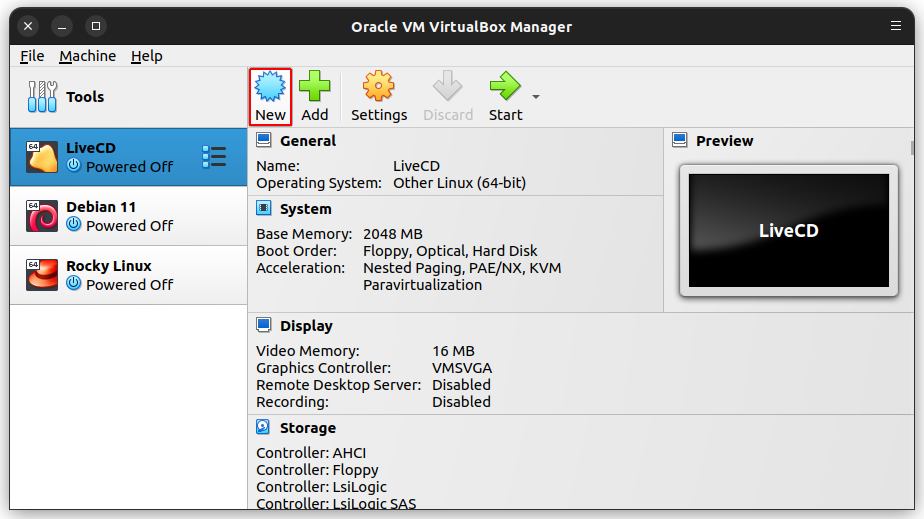924x519 pixels.
Task: Click the System section heading
Action: point(305,209)
